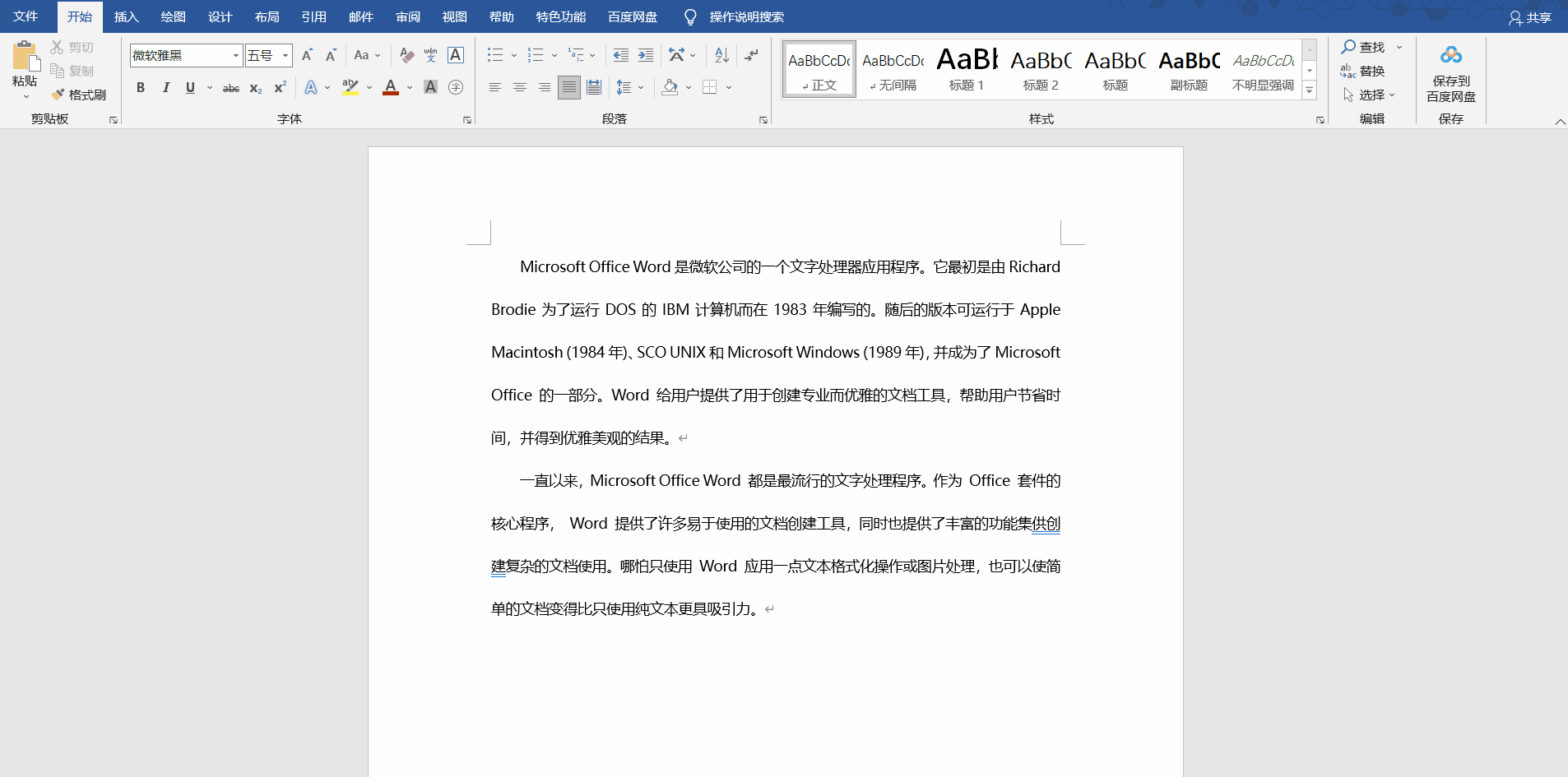
Task: Switch to the Insert (插入) tab
Action: coord(126,16)
